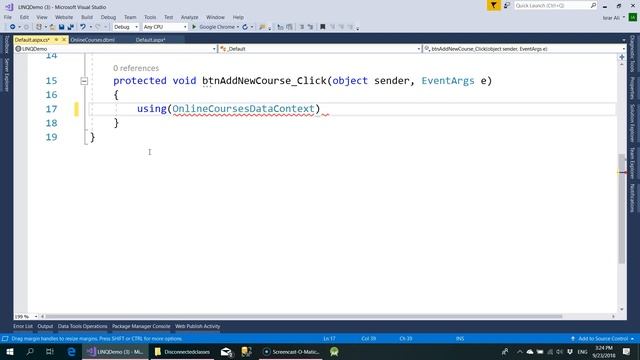Open the Any CPU platform dropdown
Image resolution: width=640 pixels, height=360 pixels.
[x=165, y=27]
